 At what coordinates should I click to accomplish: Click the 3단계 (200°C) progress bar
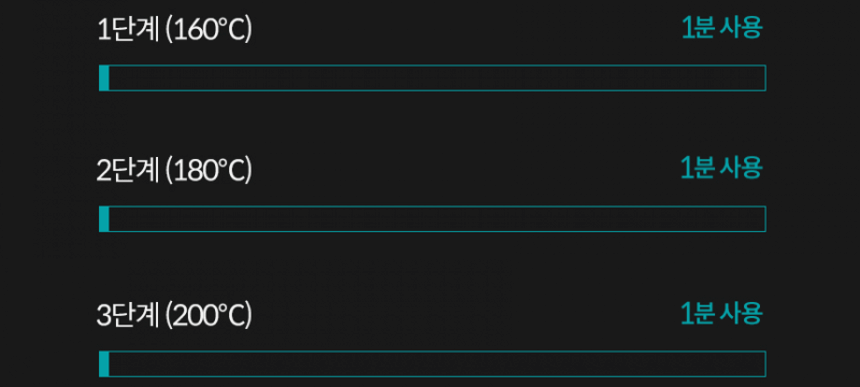[x=432, y=363]
